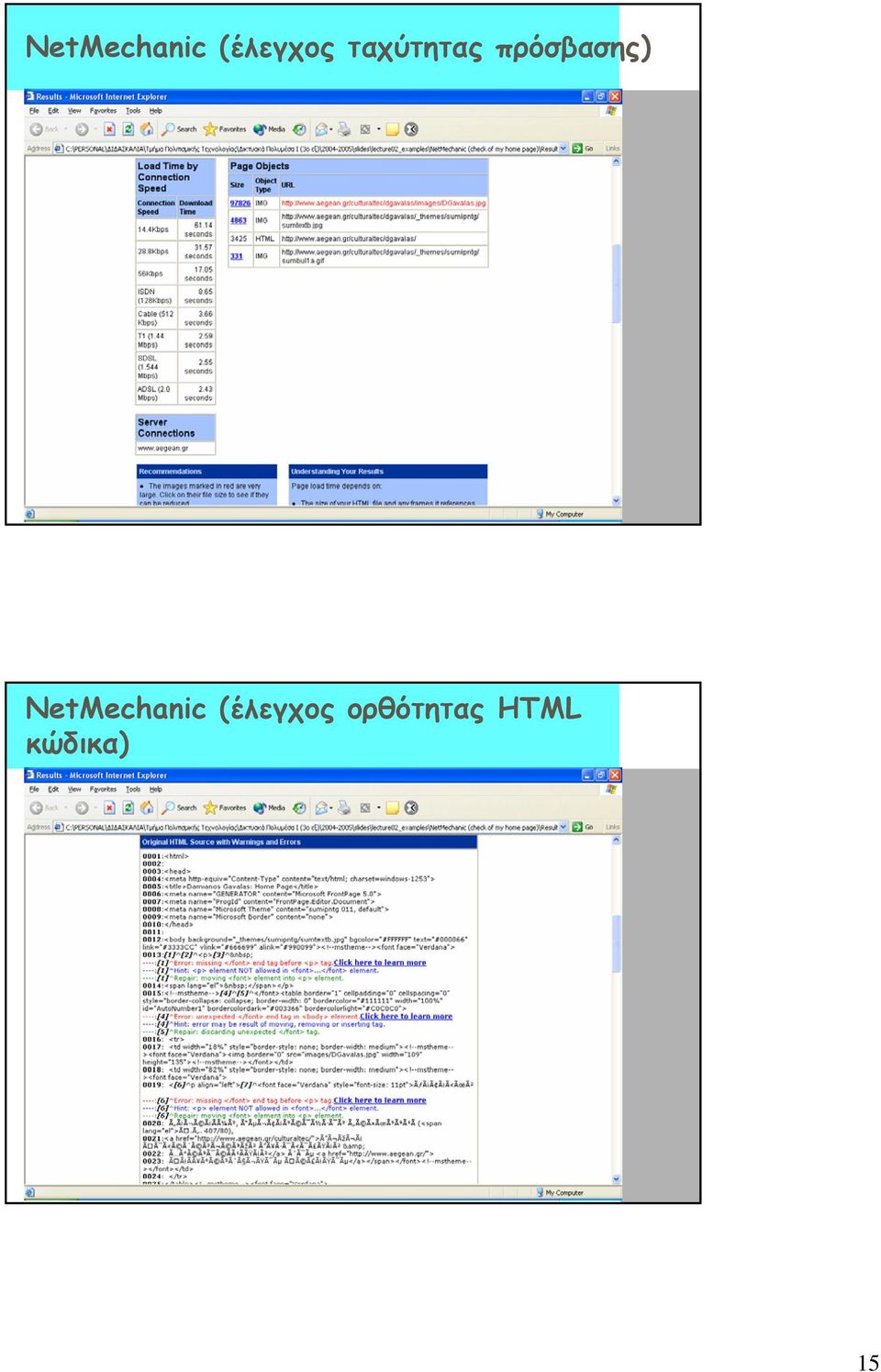Open Search in the upper window toolbar
The image size is (881, 1372).
click(x=179, y=129)
